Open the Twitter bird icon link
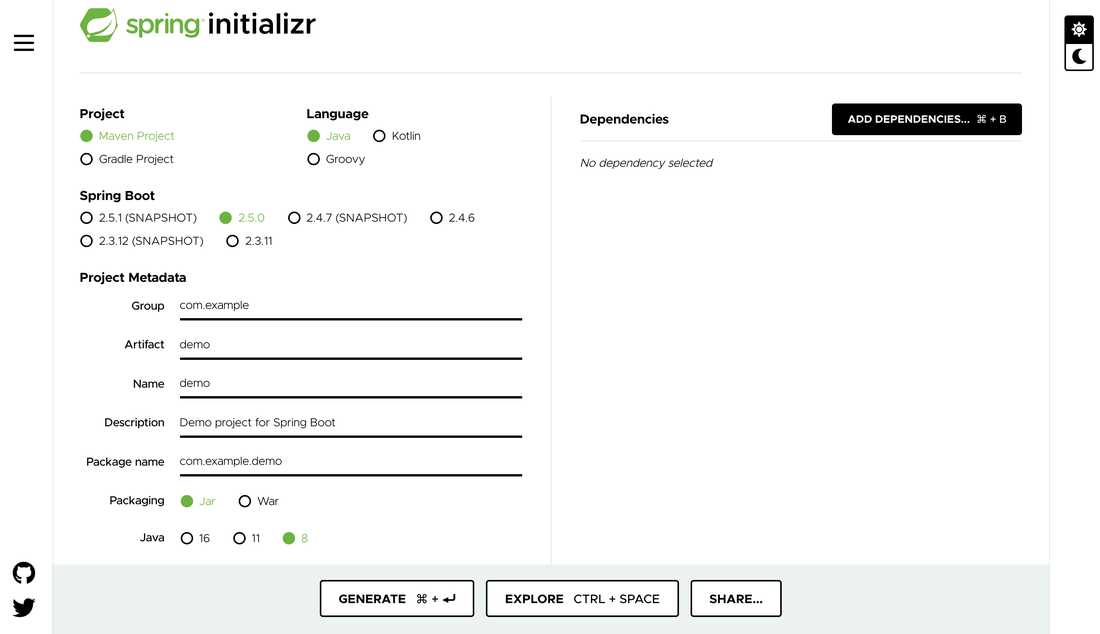 point(24,607)
